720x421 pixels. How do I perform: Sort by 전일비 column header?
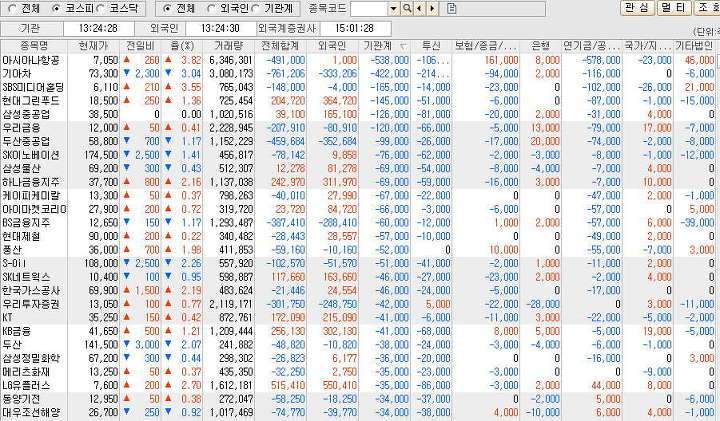point(140,46)
